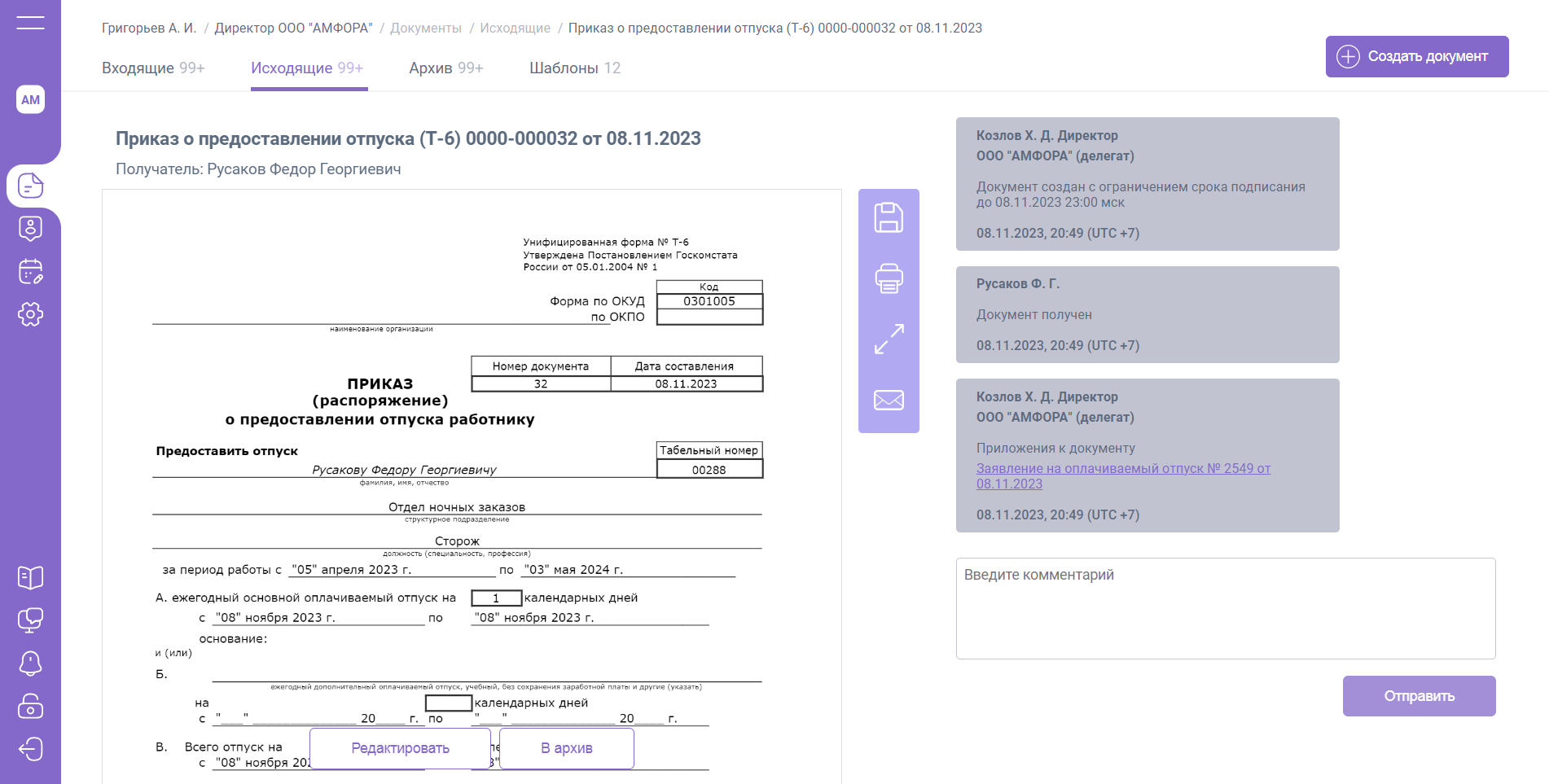1549x784 pixels.
Task: Click the AM organization avatar
Action: 30,99
